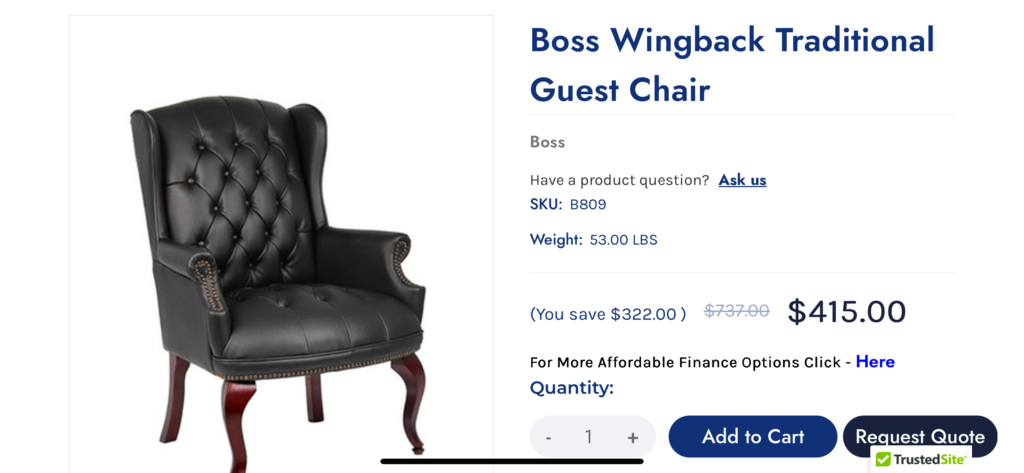The image size is (1024, 473).
Task: Click the Request Quote button
Action: coord(920,435)
